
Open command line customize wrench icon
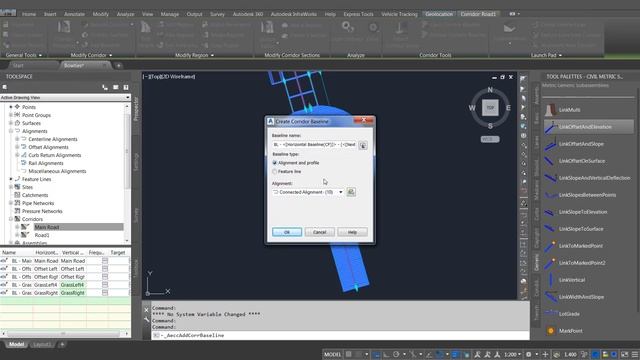[147, 320]
